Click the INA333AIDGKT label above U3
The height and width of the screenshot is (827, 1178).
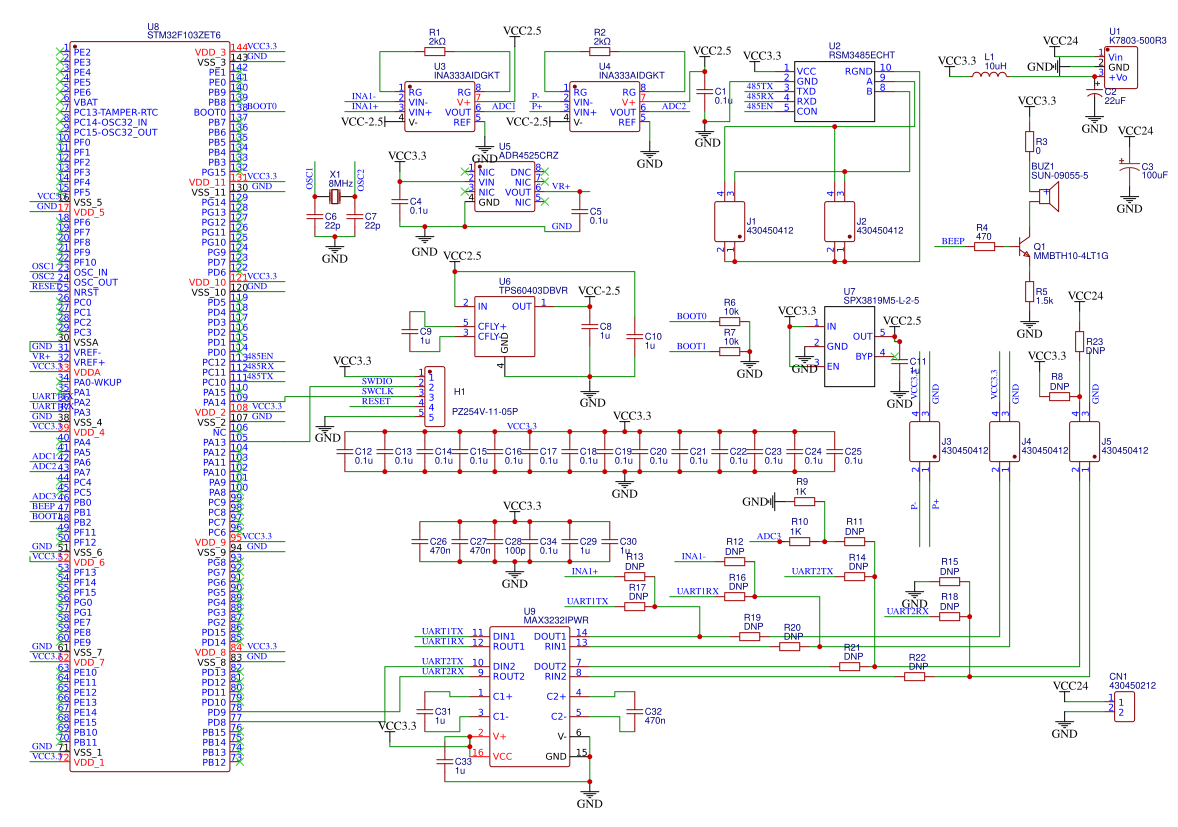pos(467,75)
